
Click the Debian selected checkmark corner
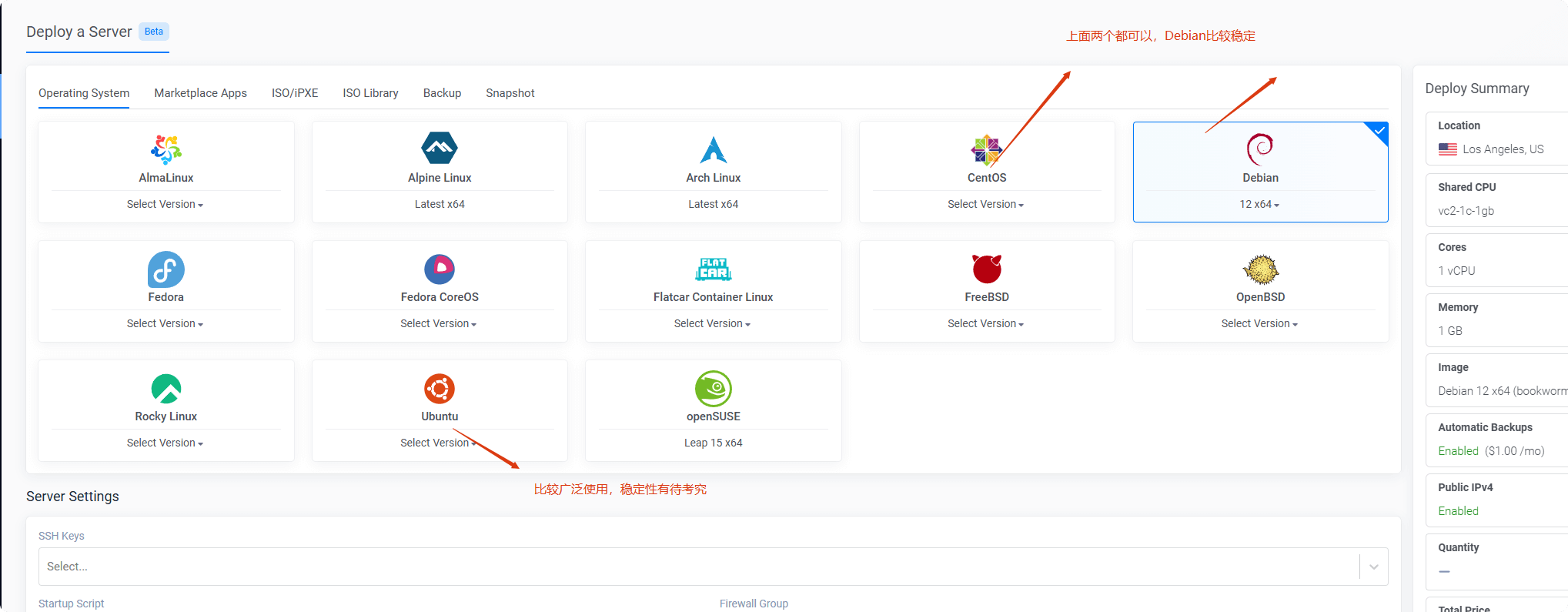[1379, 131]
